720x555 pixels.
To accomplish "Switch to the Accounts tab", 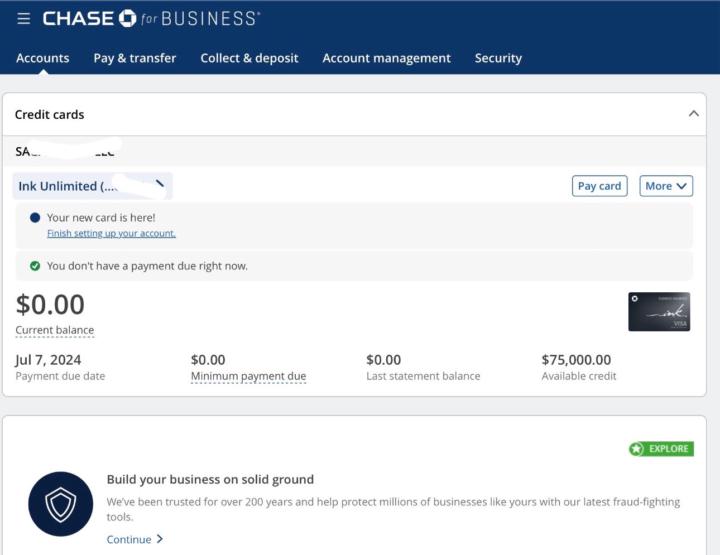I will [43, 58].
